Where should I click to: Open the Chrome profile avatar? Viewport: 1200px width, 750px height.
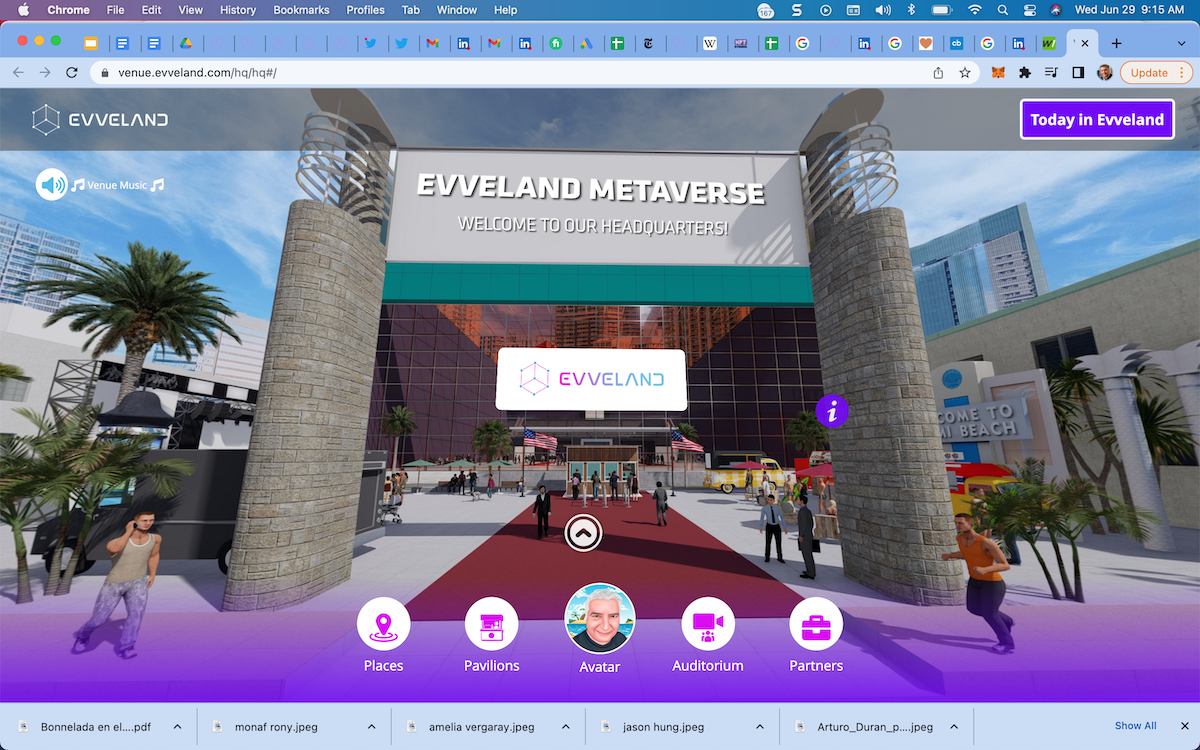coord(1104,73)
